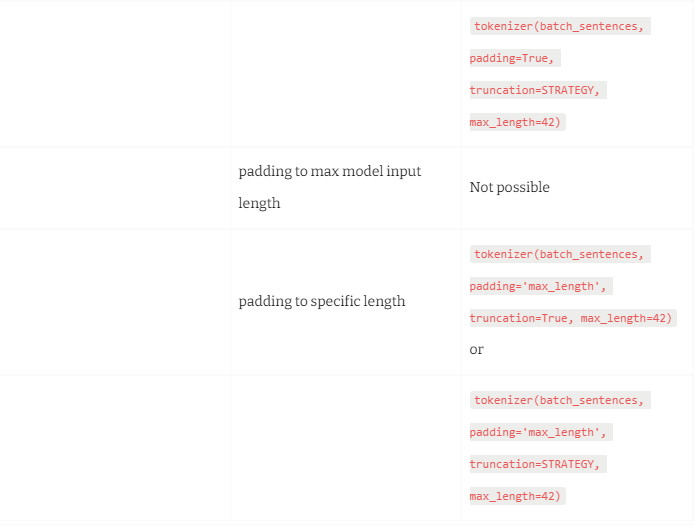This screenshot has width=696, height=530.
Task: Click the empty middle cell beside the bottom code block
Action: point(346,447)
